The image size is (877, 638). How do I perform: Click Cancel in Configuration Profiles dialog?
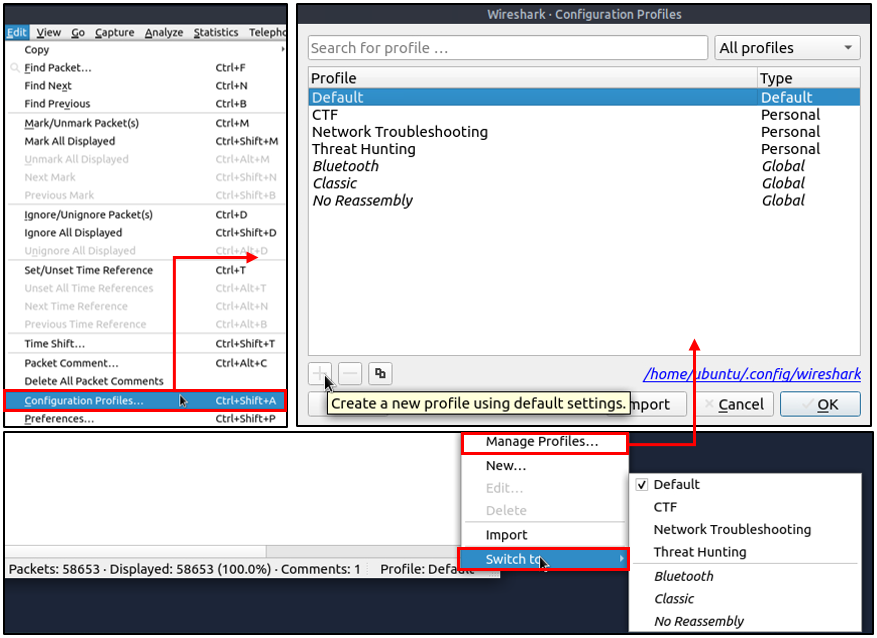pyautogui.click(x=733, y=404)
